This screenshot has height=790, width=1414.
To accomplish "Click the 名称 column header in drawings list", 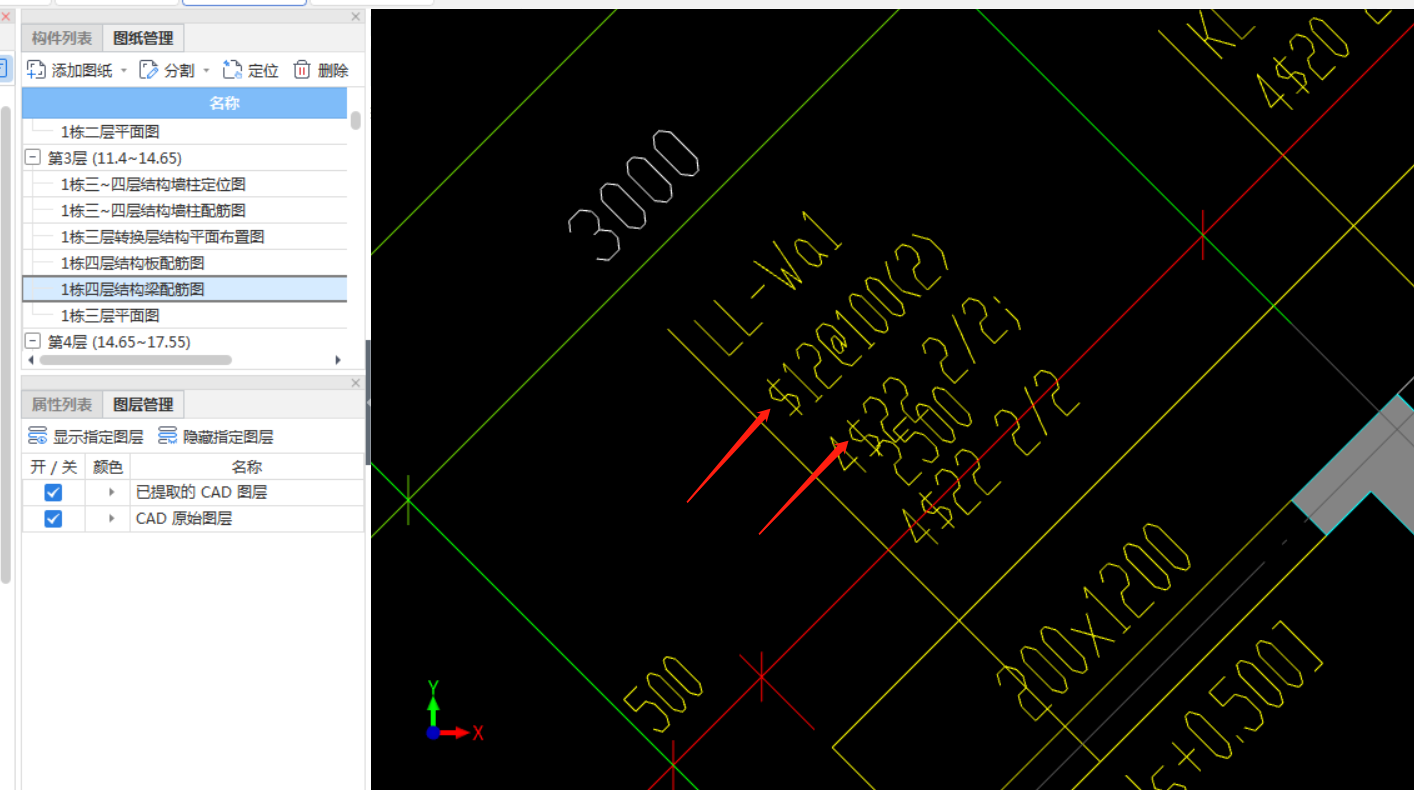I will [184, 103].
